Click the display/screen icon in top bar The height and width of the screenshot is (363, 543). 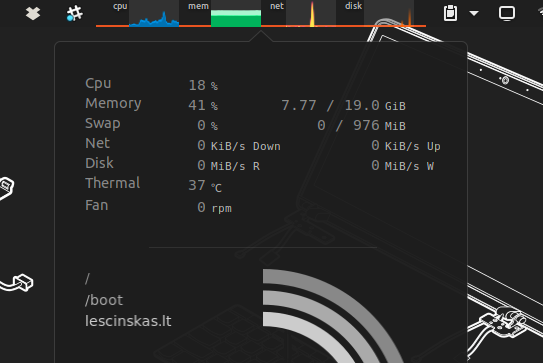pos(507,14)
